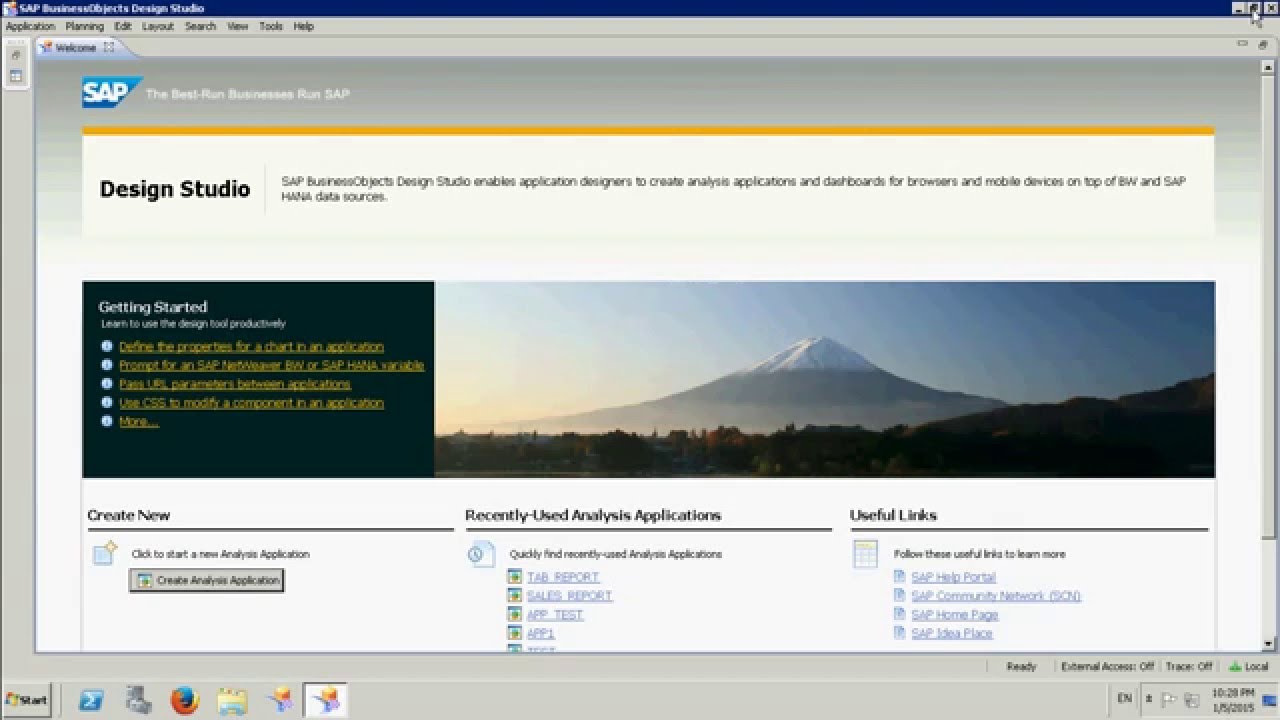Open the Edit menu
This screenshot has height=720, width=1280.
coord(122,26)
